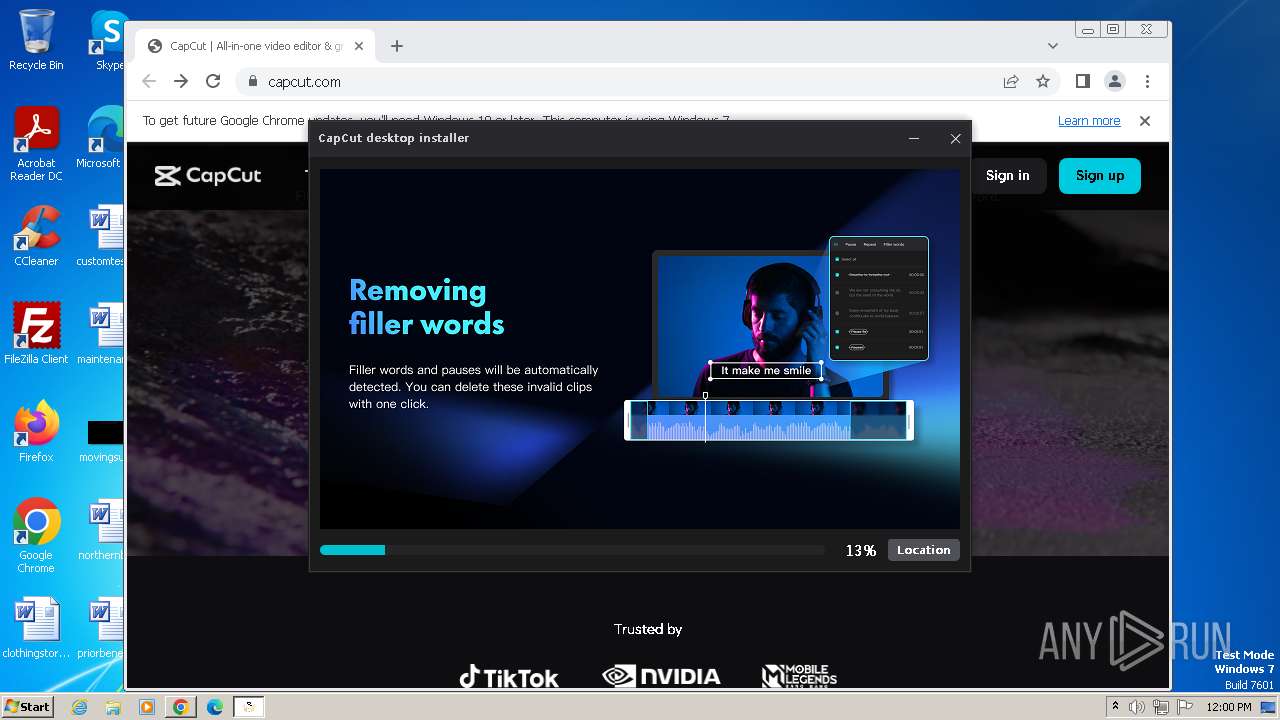Open Microsoft Edge from the taskbar
The image size is (1280, 720).
(x=215, y=707)
